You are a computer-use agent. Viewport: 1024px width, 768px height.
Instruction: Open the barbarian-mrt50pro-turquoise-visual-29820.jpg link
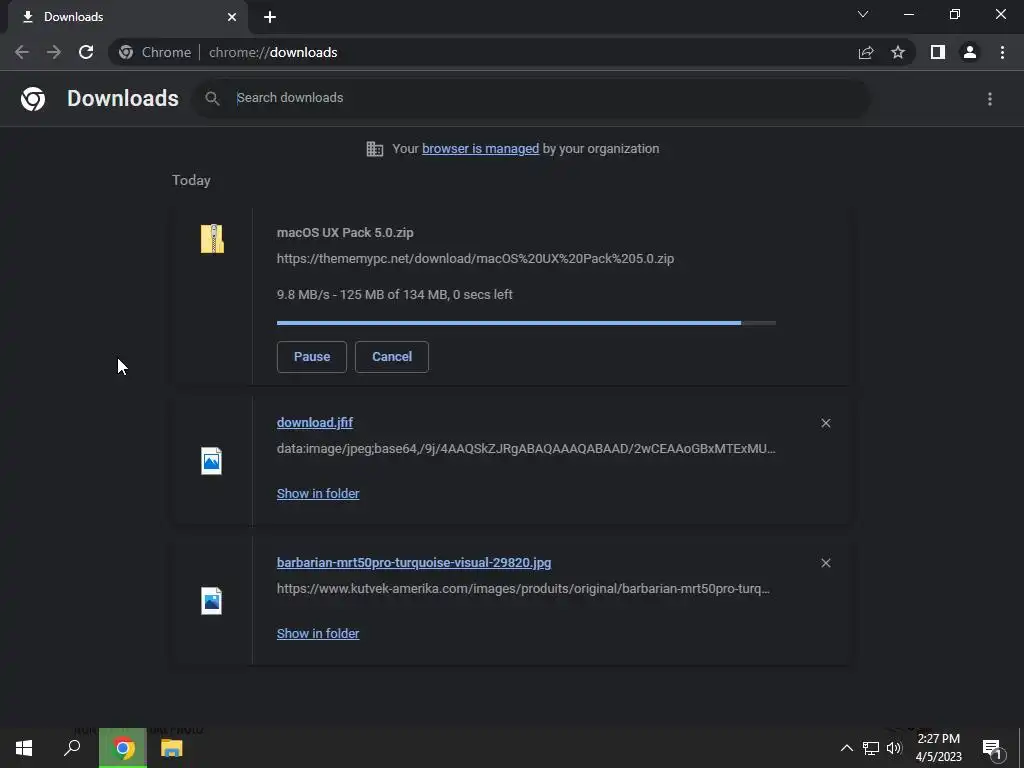(414, 562)
